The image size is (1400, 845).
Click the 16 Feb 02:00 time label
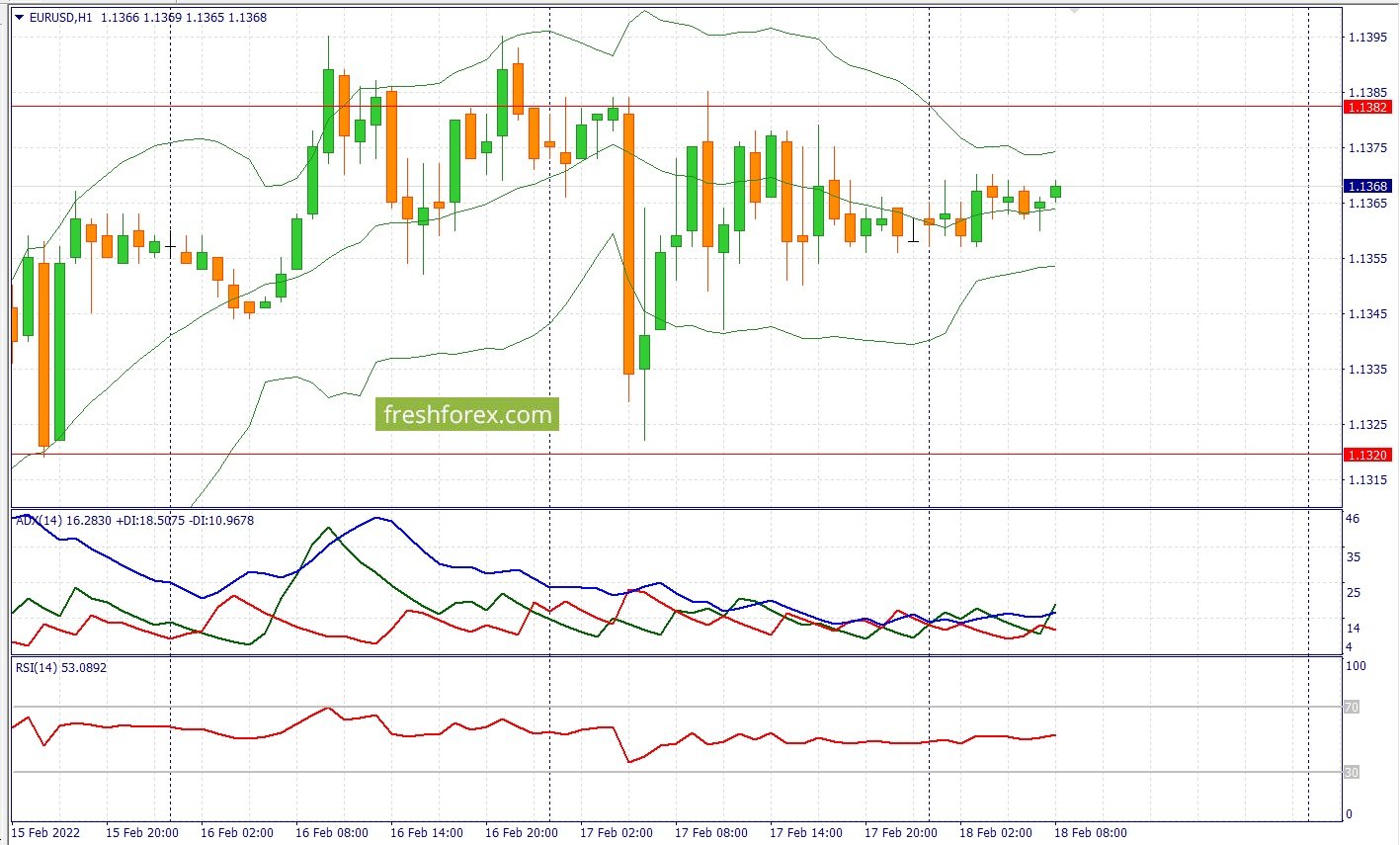point(237,832)
